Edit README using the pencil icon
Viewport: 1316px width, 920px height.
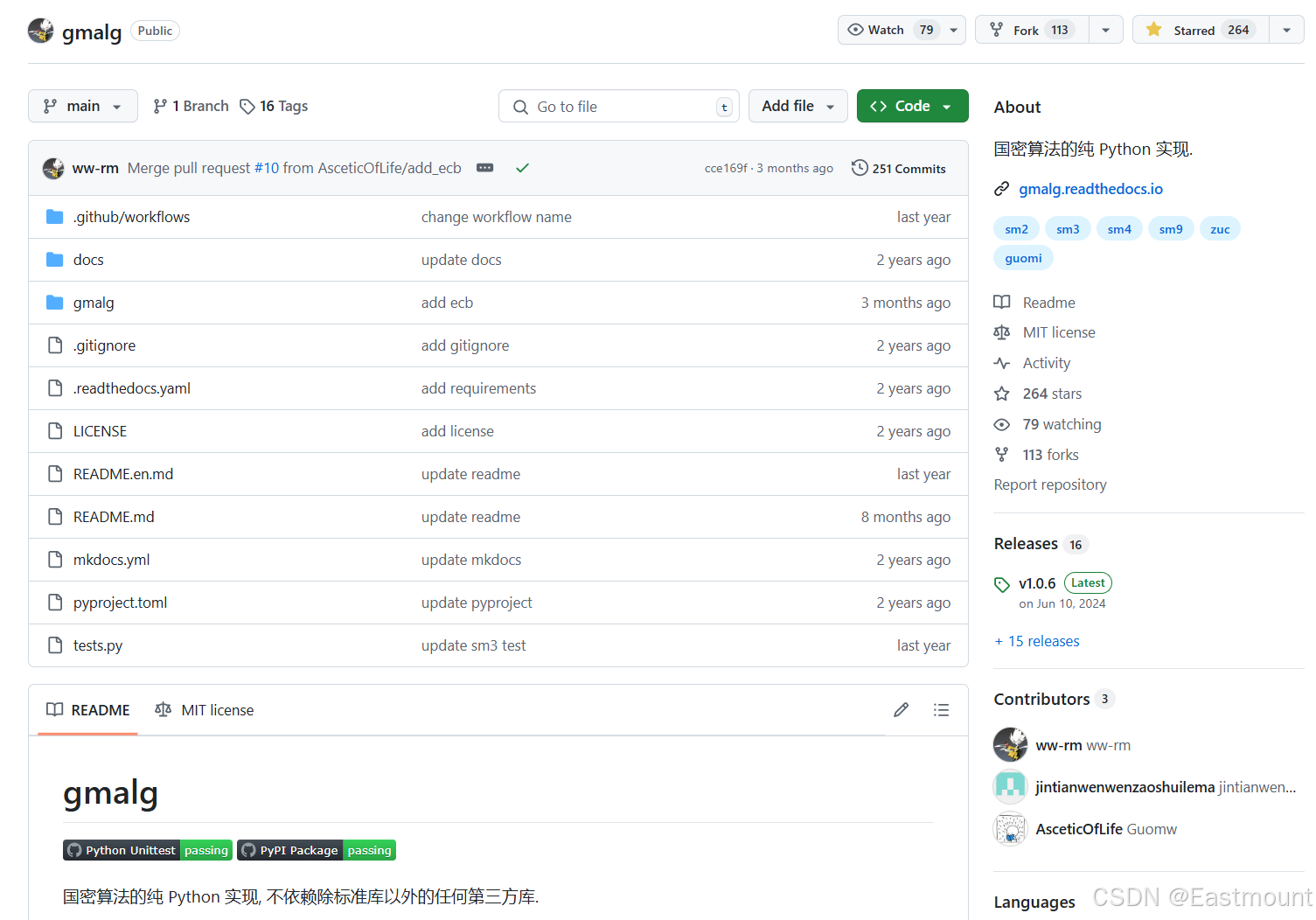point(901,710)
